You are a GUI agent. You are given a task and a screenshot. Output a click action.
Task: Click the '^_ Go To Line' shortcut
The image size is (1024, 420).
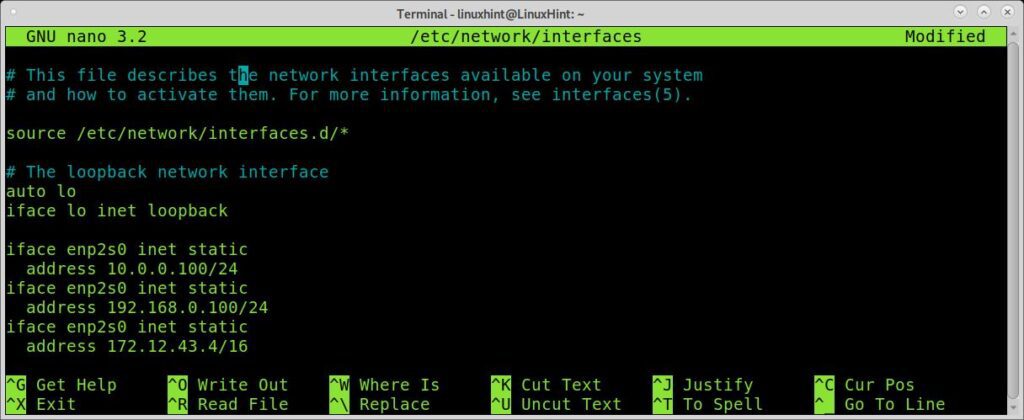(880, 404)
